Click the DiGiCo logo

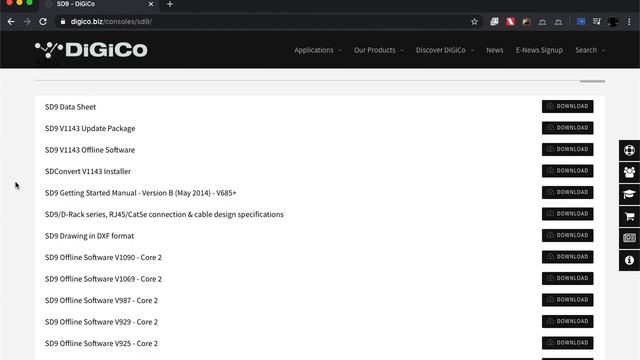click(x=91, y=50)
